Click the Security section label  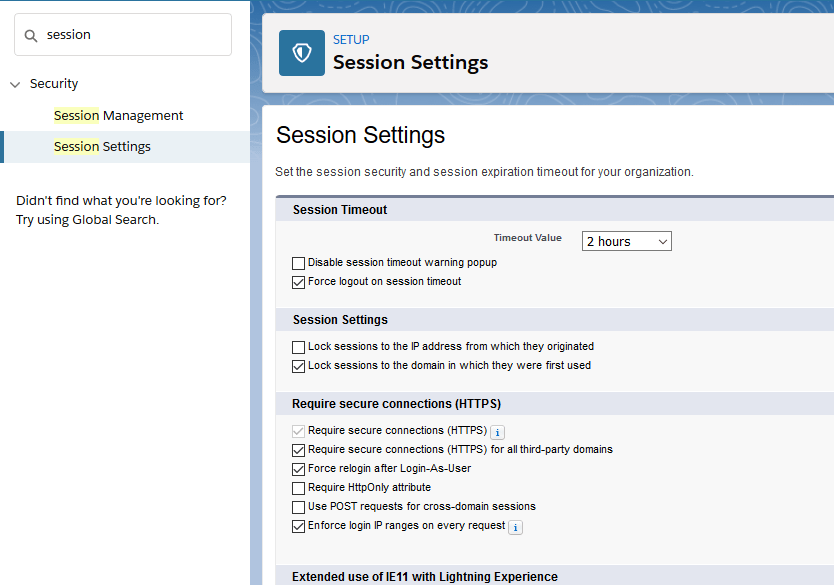coord(54,84)
